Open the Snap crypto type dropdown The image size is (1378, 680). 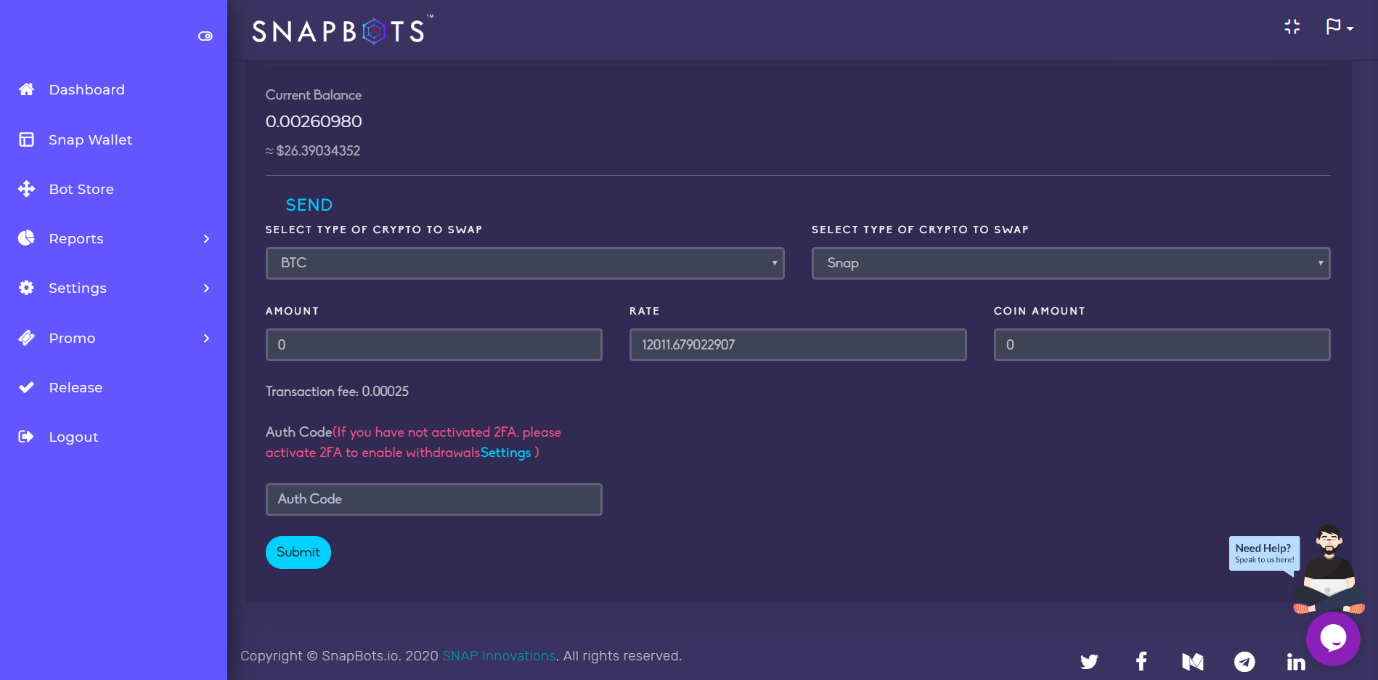click(1071, 263)
